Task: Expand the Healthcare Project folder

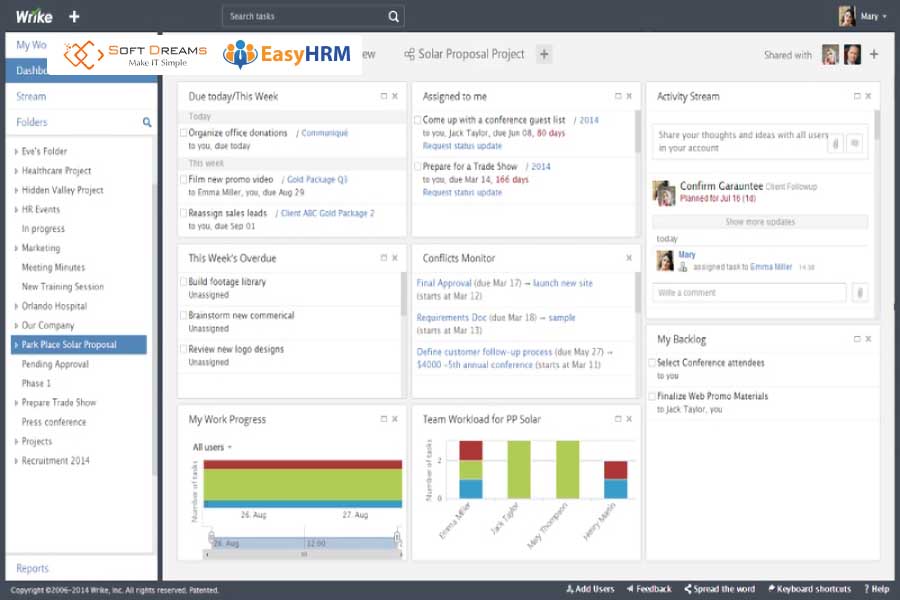Action: tap(16, 171)
